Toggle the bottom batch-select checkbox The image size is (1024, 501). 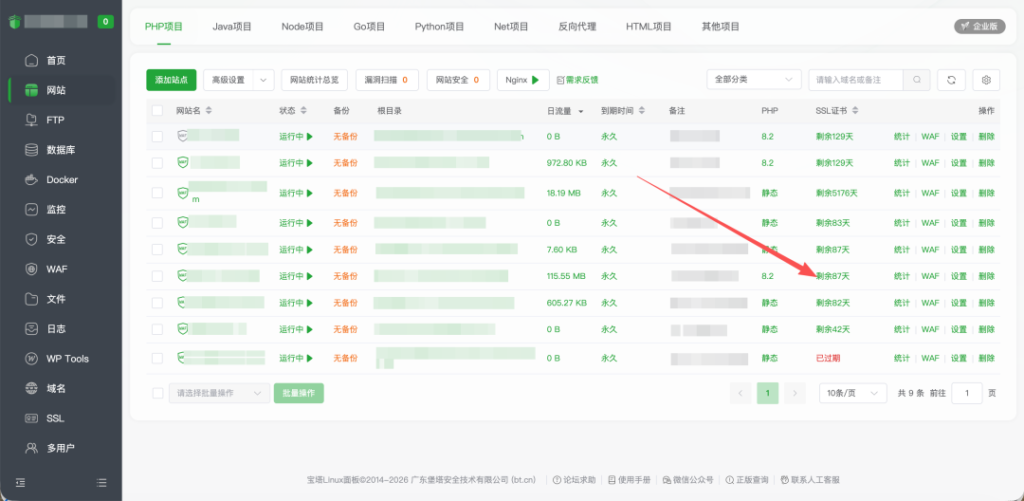coord(157,393)
